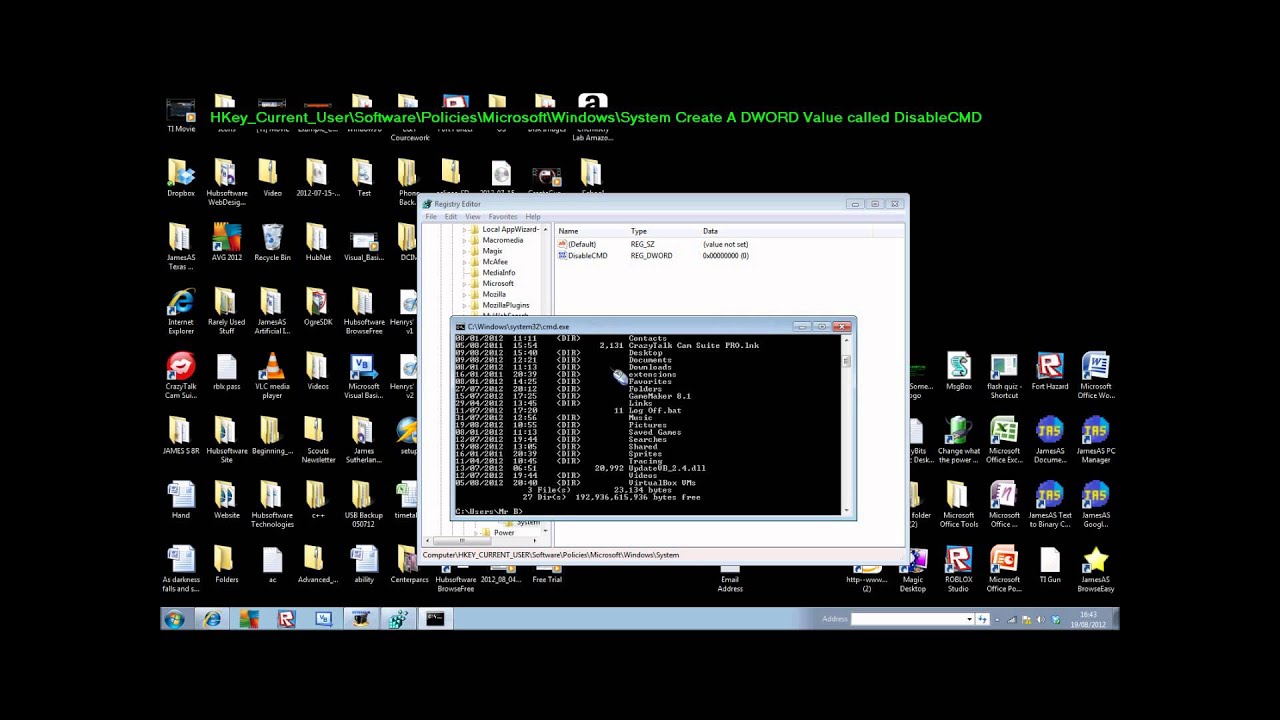The image size is (1280, 720).
Task: Open the ROBLOX Studio desktop shortcut
Action: click(959, 568)
